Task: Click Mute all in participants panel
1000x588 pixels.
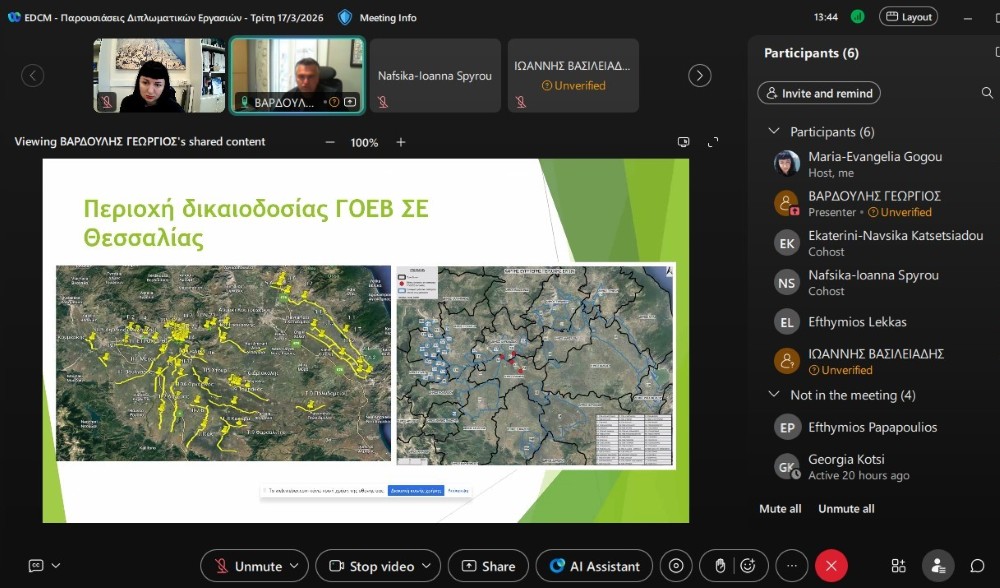Action: [x=780, y=509]
